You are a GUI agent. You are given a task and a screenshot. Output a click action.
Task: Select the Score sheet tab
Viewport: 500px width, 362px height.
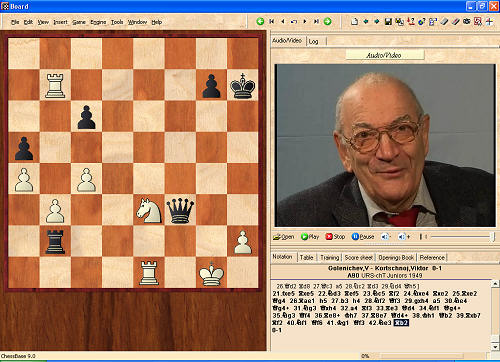359,257
